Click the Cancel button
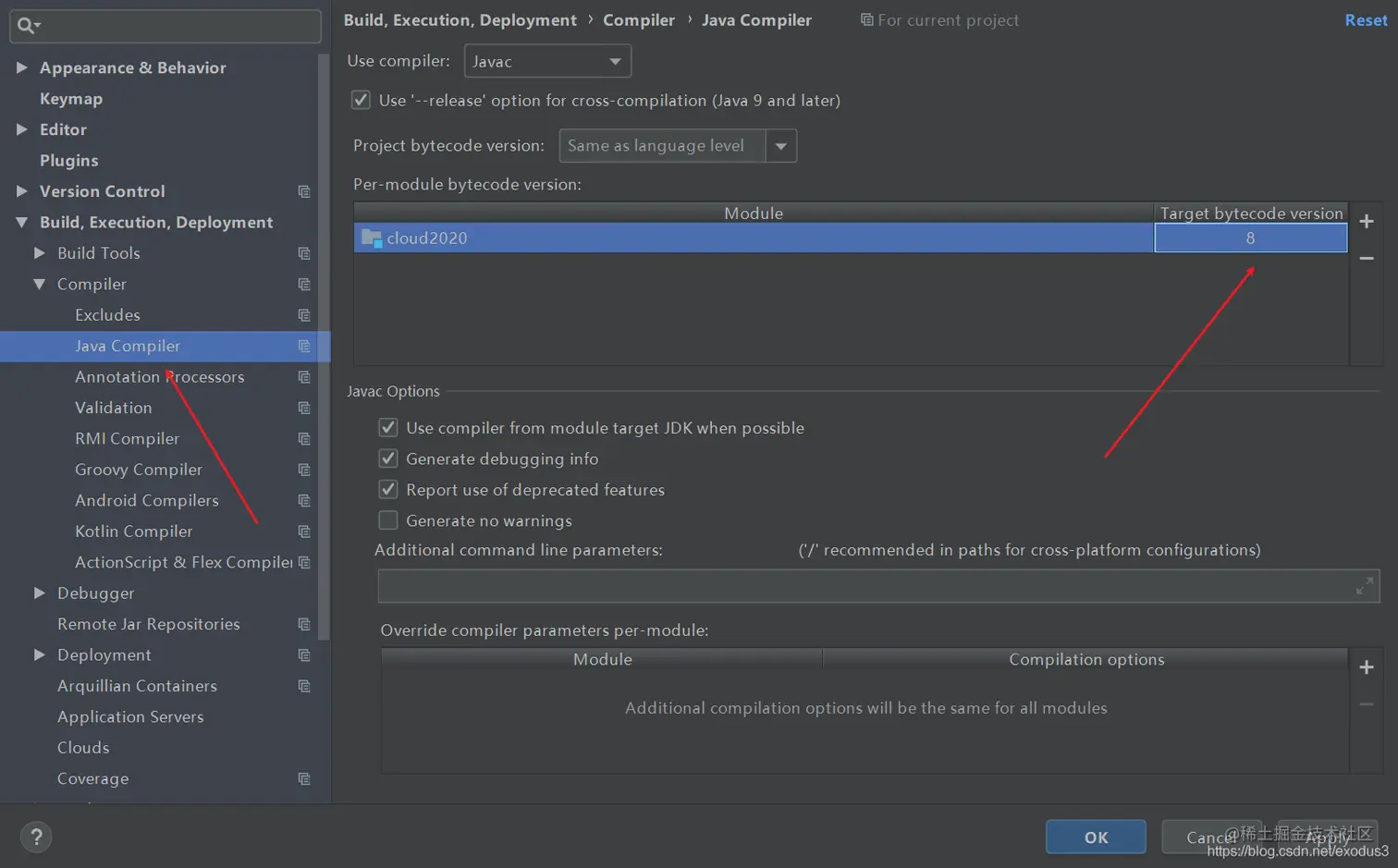 [1212, 837]
